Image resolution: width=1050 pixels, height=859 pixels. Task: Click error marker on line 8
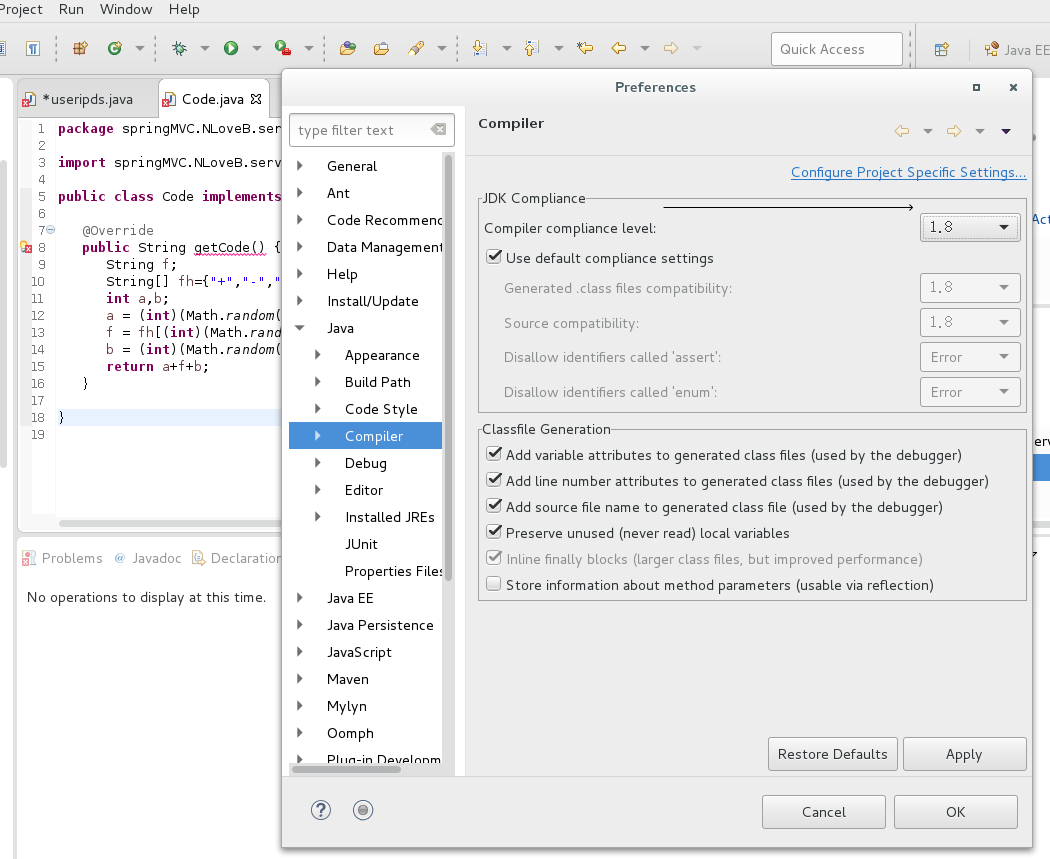26,247
